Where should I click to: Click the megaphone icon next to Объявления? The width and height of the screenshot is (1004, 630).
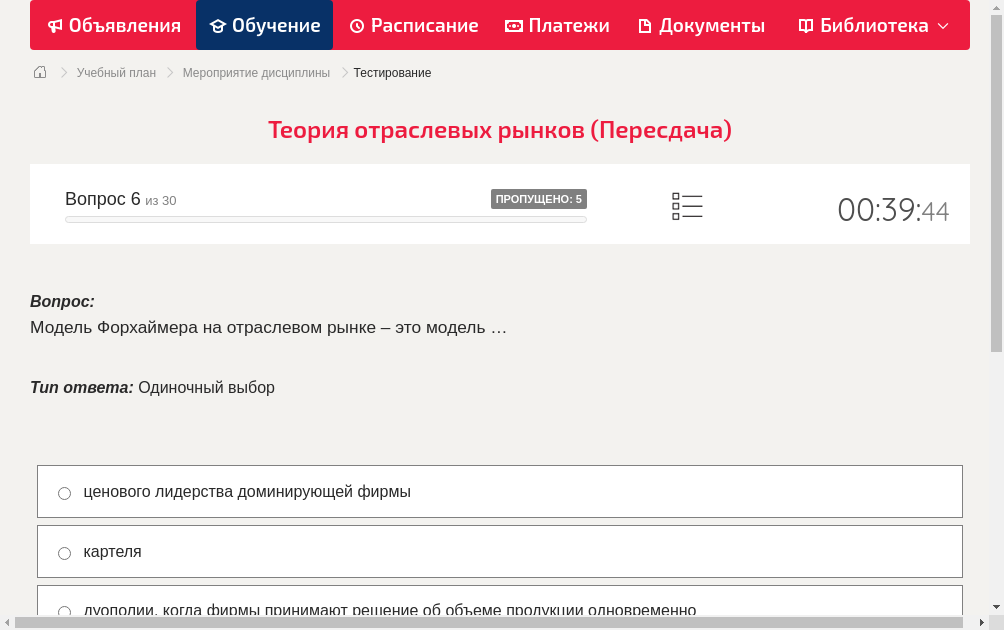click(x=54, y=25)
